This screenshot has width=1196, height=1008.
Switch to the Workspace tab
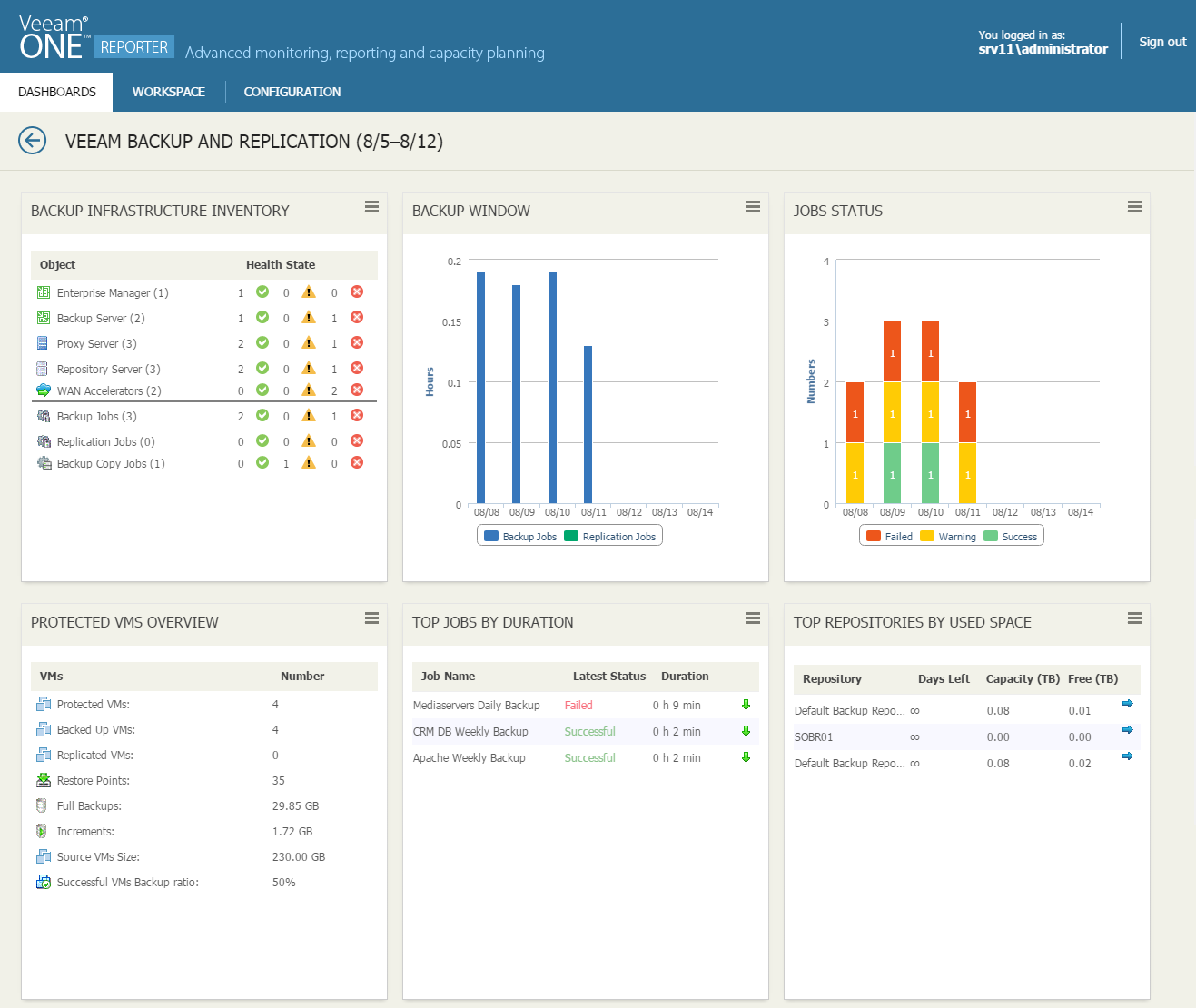(169, 92)
